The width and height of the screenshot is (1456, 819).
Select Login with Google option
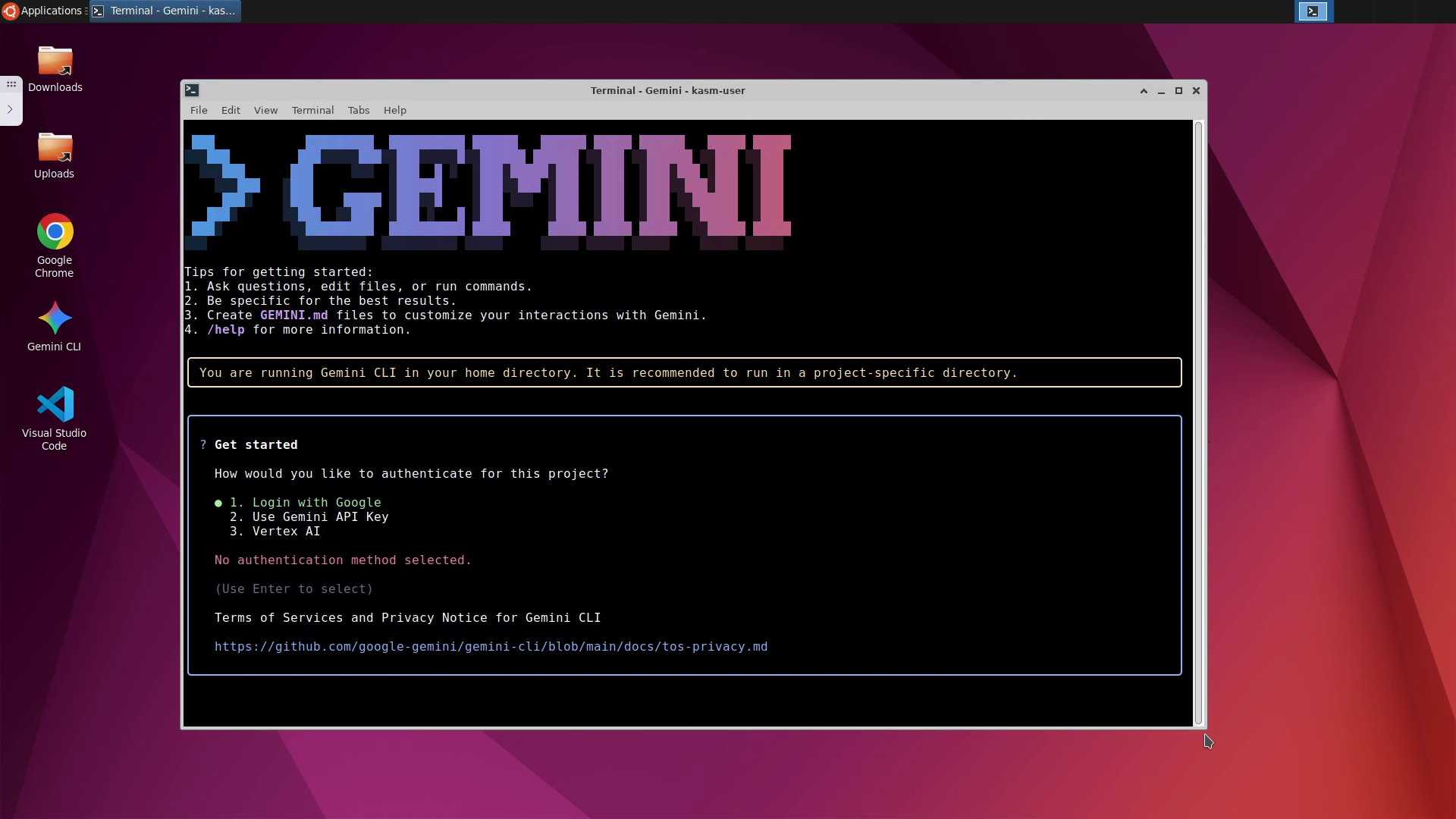(316, 503)
